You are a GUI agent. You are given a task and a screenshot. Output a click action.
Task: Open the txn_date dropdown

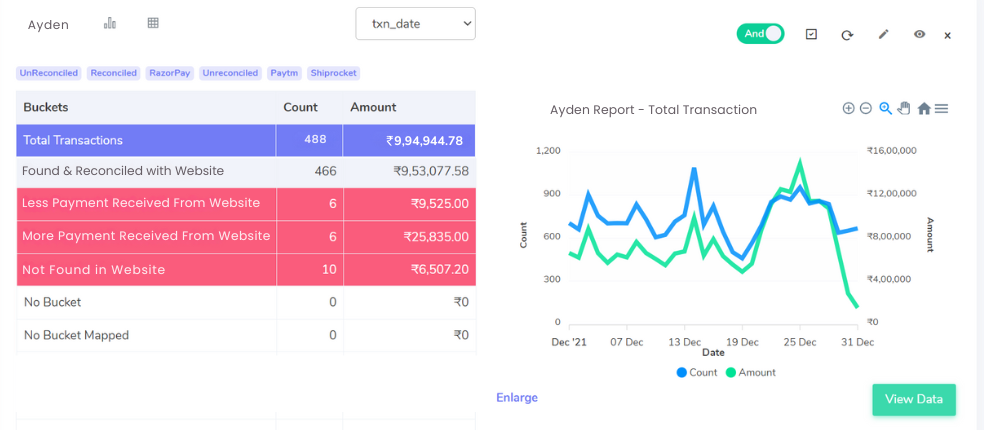[415, 24]
